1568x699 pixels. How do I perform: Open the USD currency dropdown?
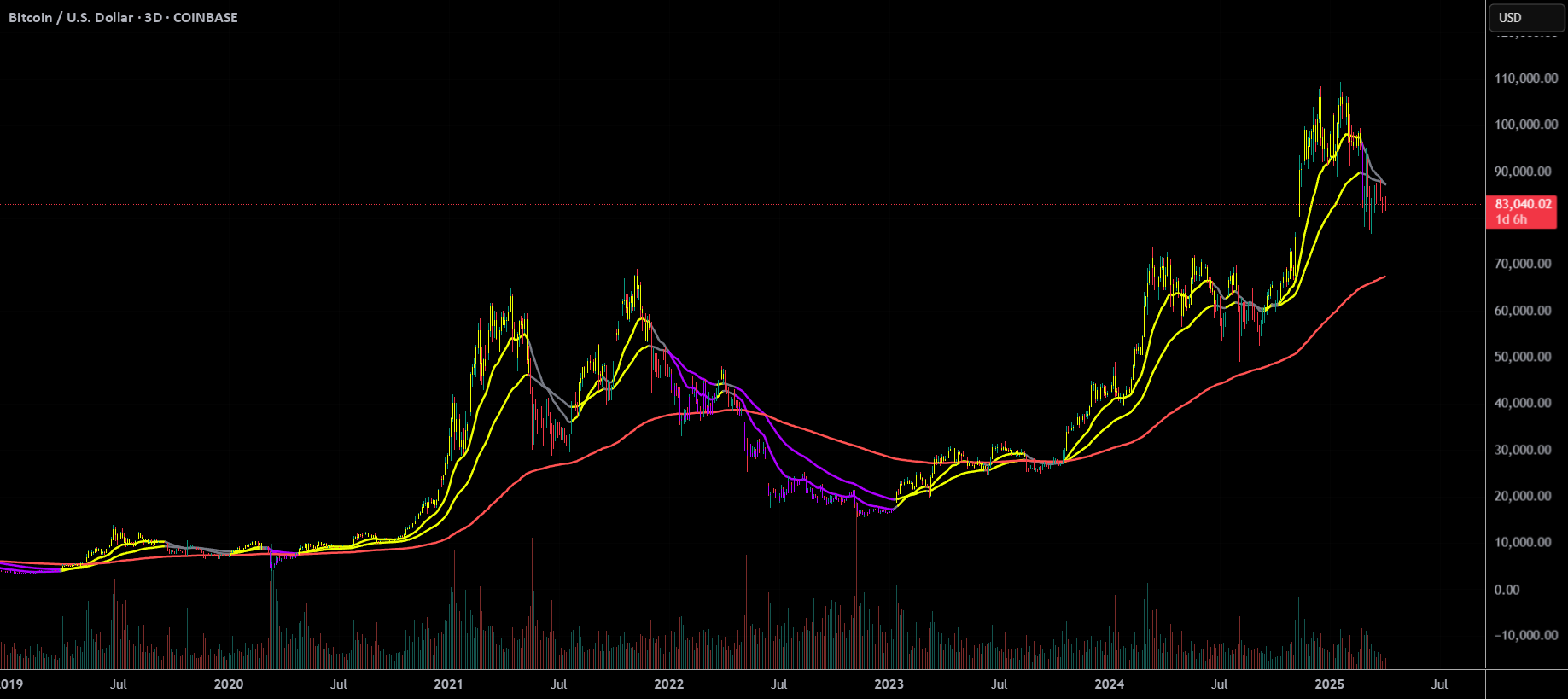point(1526,18)
